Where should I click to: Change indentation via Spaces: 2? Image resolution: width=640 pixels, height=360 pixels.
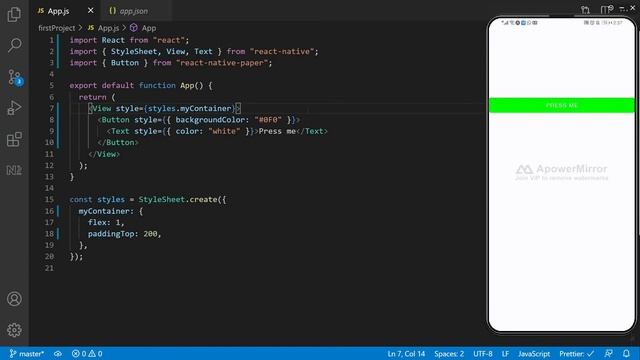[449, 353]
